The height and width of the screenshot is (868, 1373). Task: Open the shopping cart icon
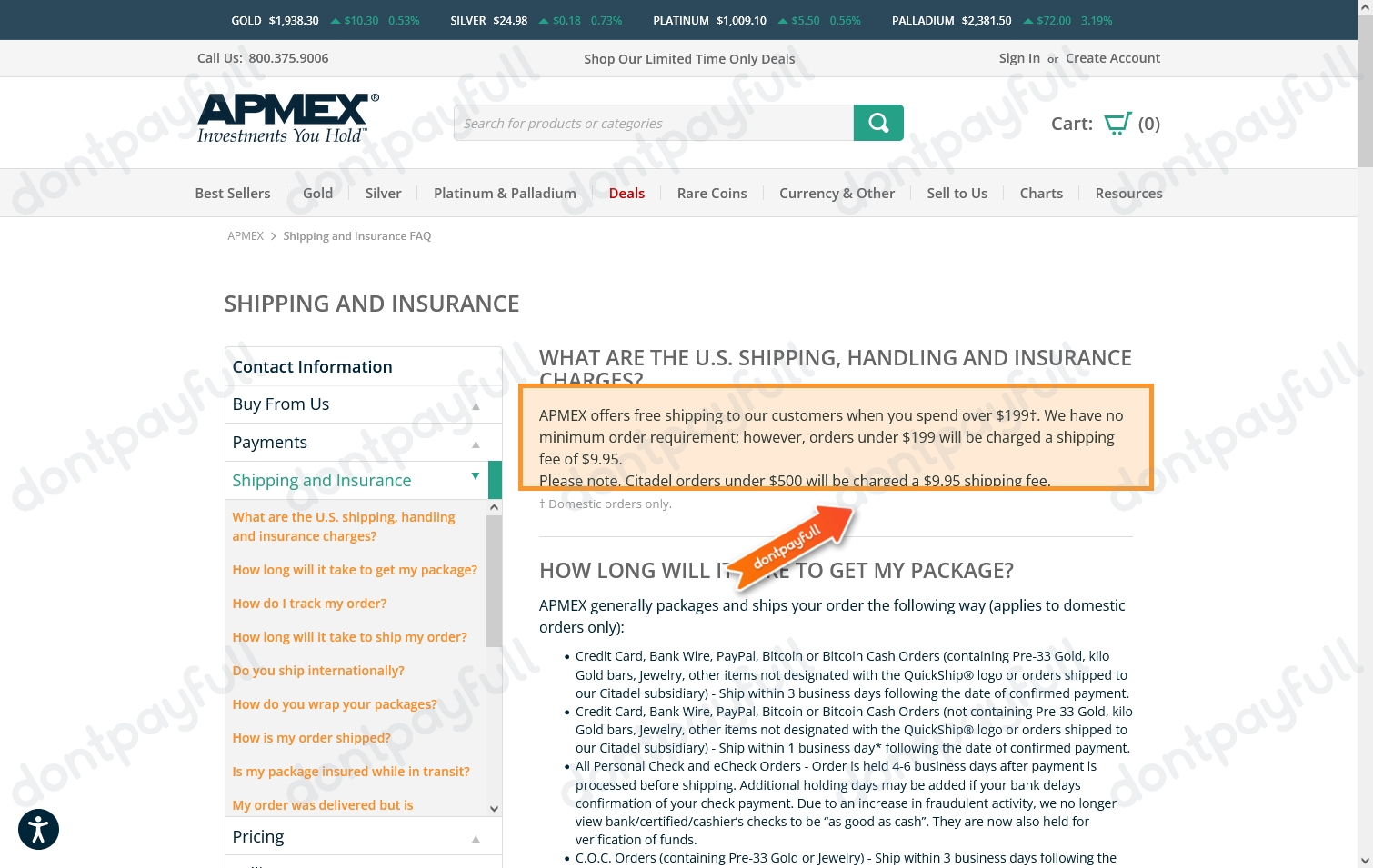[x=1117, y=122]
